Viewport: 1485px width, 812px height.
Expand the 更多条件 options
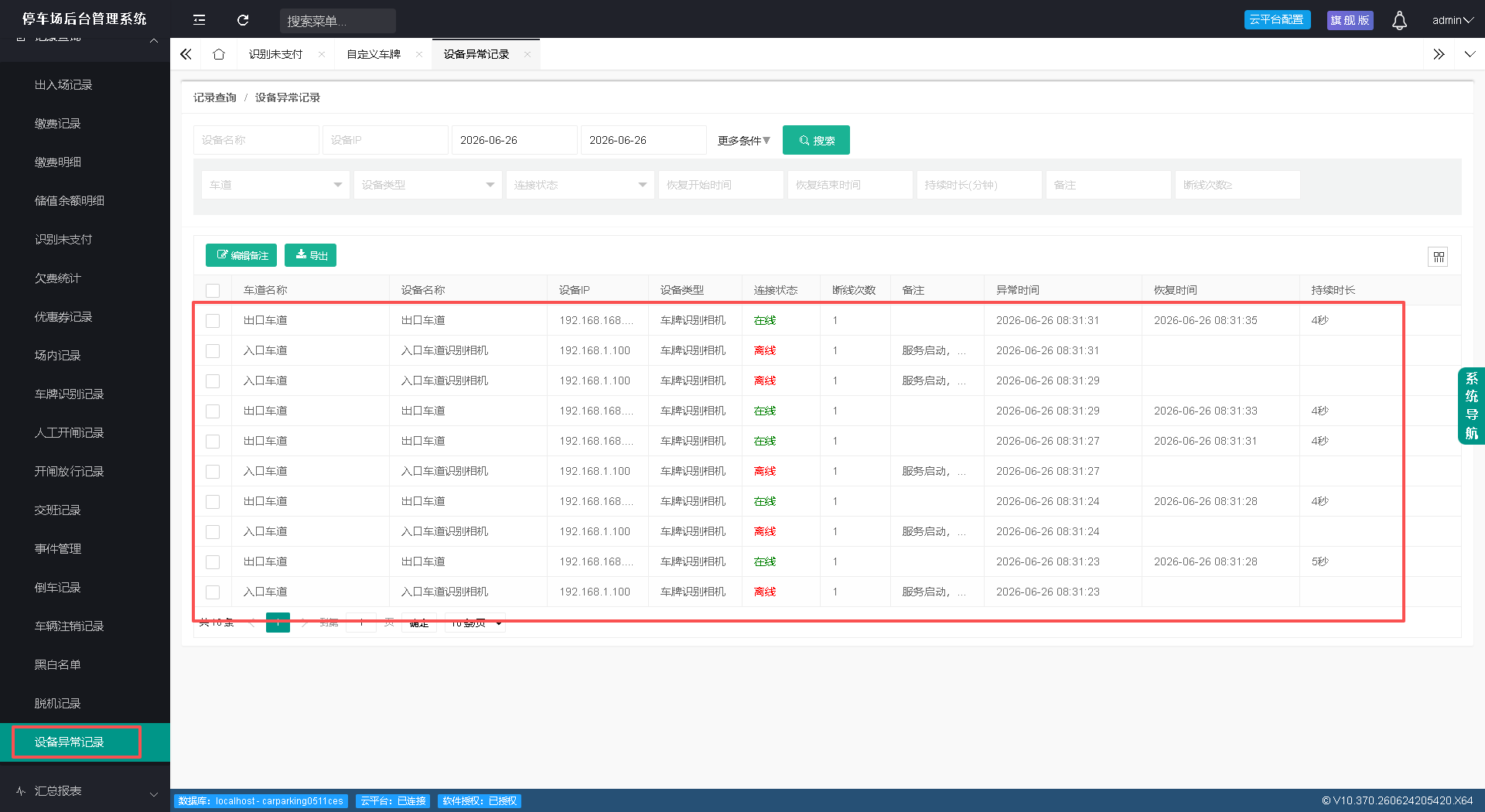tap(743, 141)
